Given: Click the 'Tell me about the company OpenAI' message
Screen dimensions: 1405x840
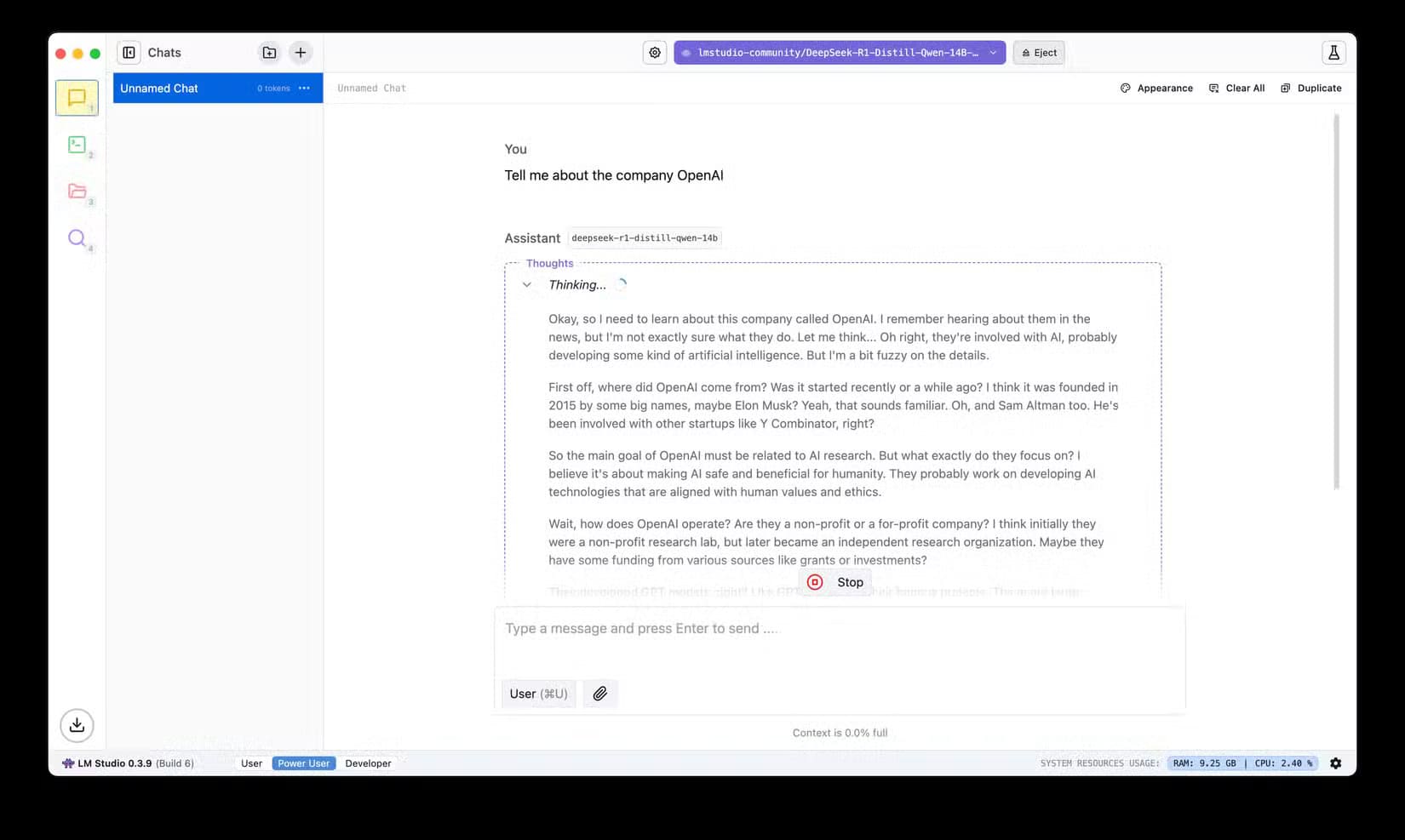Looking at the screenshot, I should [614, 175].
